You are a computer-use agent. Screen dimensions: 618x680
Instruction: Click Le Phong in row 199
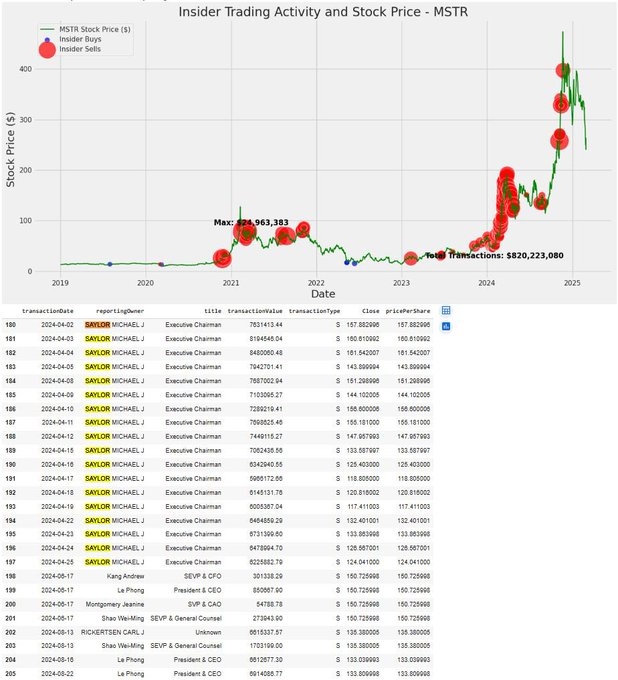(x=131, y=590)
